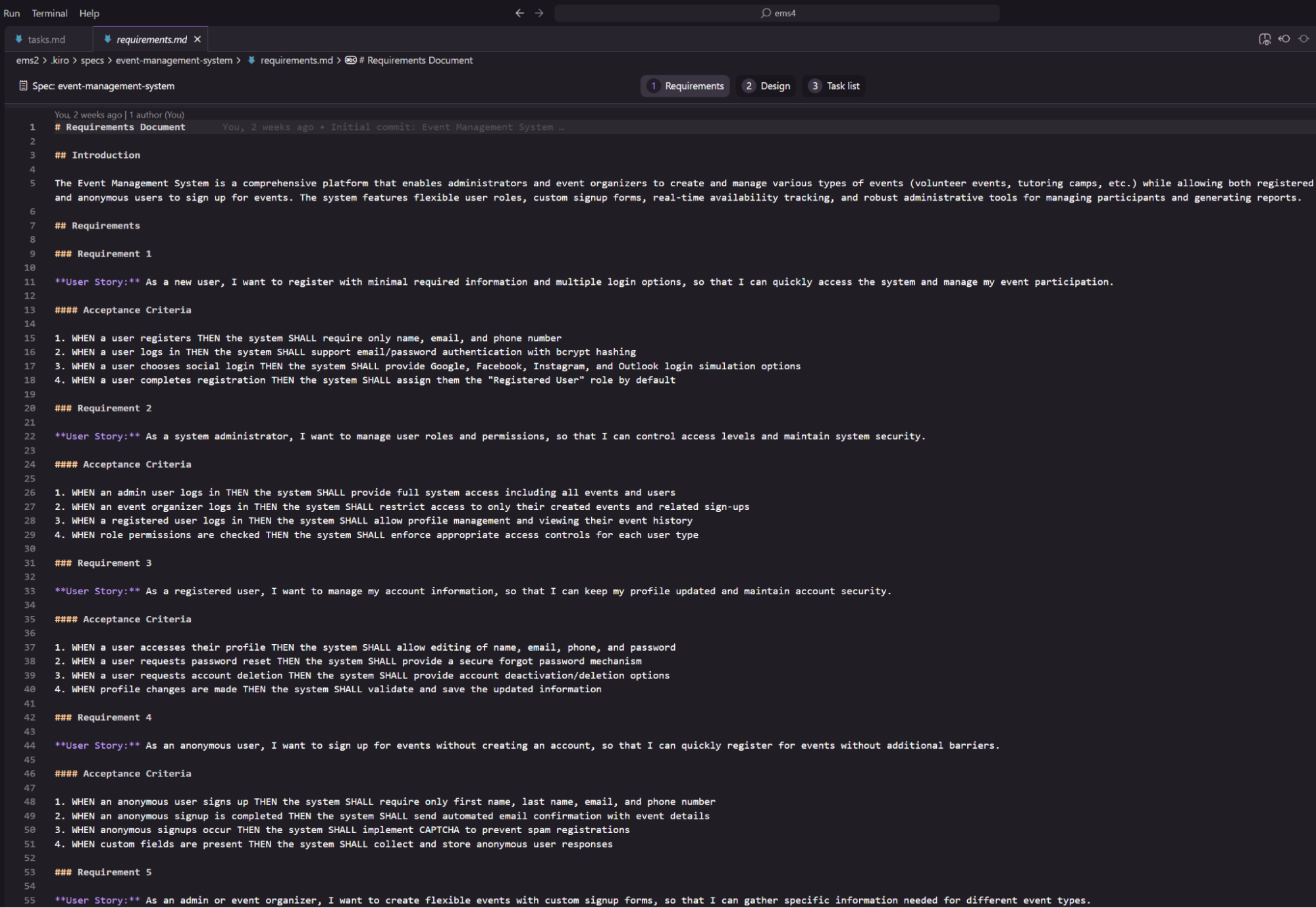Switch to the Task list stage
This screenshot has height=908, width=1316.
(x=834, y=86)
